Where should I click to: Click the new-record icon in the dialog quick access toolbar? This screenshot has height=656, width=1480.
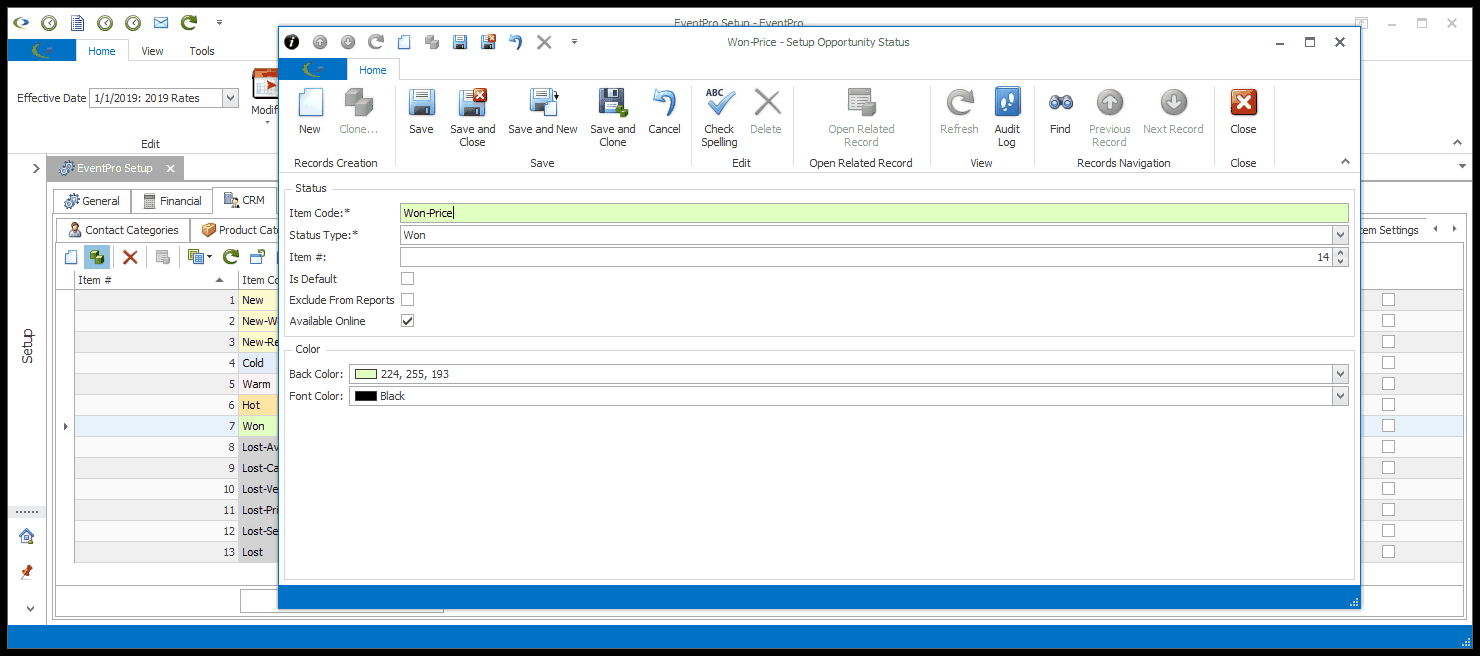click(404, 42)
